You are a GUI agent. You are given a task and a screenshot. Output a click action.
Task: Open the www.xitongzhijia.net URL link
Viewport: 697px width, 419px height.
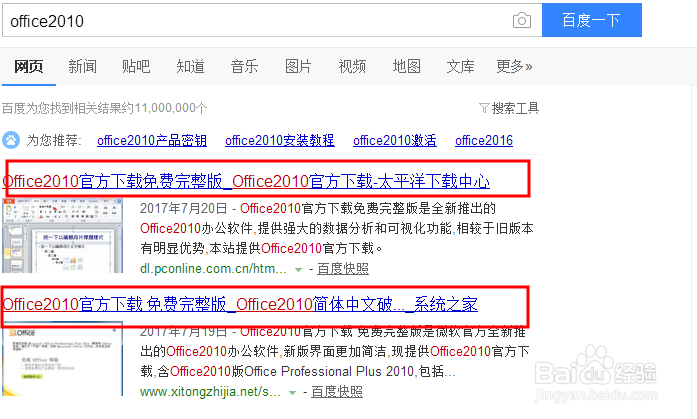tap(210, 392)
